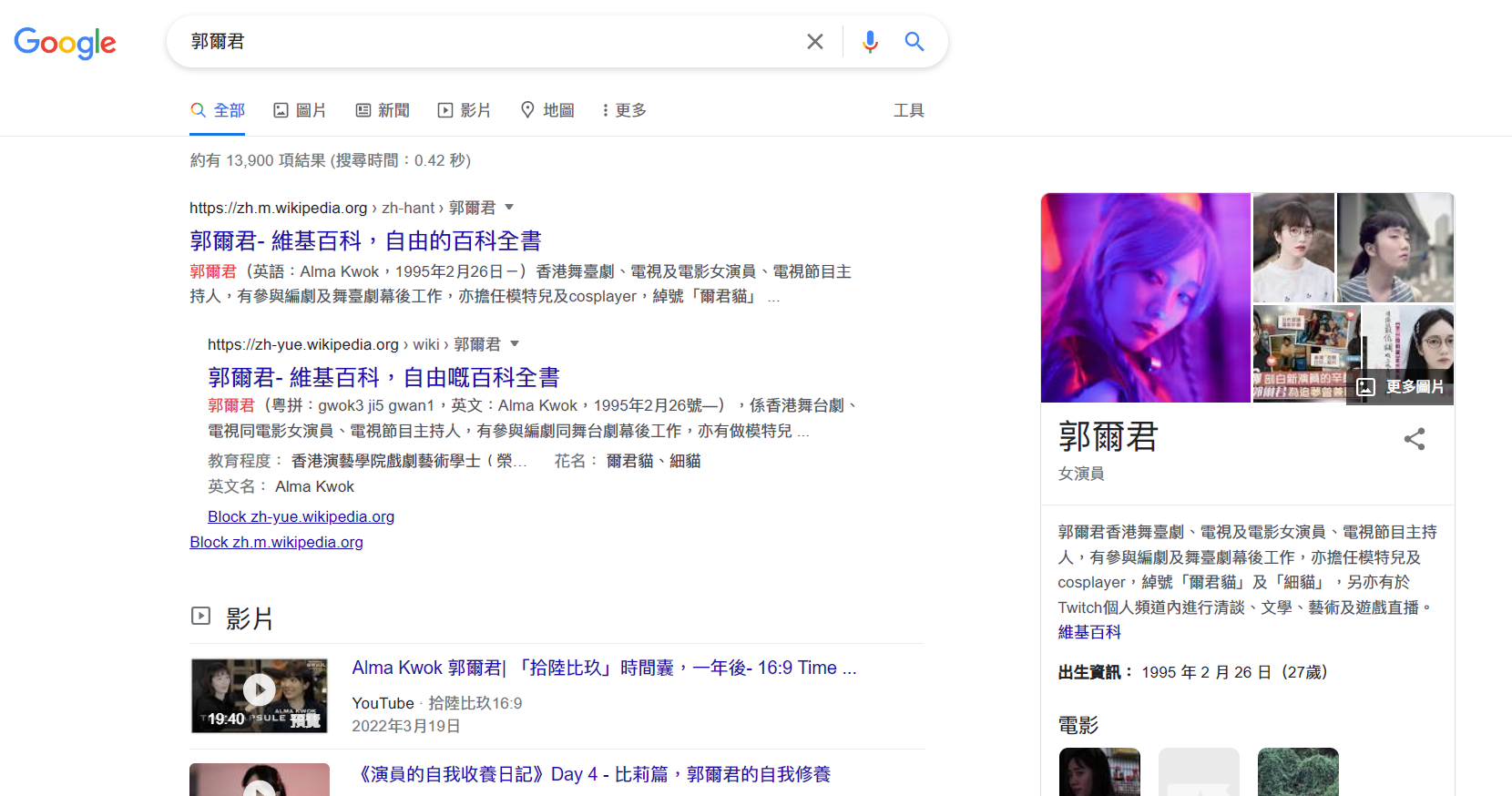The width and height of the screenshot is (1512, 796).
Task: Open 維基百科 link in knowledge panel
Action: (1089, 632)
